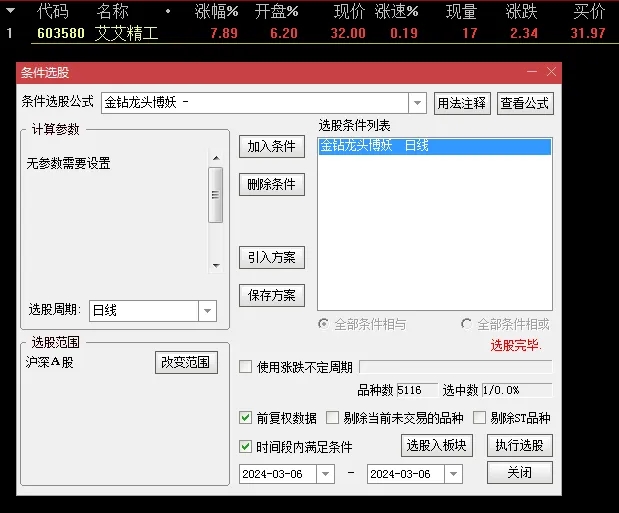Click the scroll down arrow in 计算参数 panel
Screen dimensions: 619x513
tap(215, 265)
